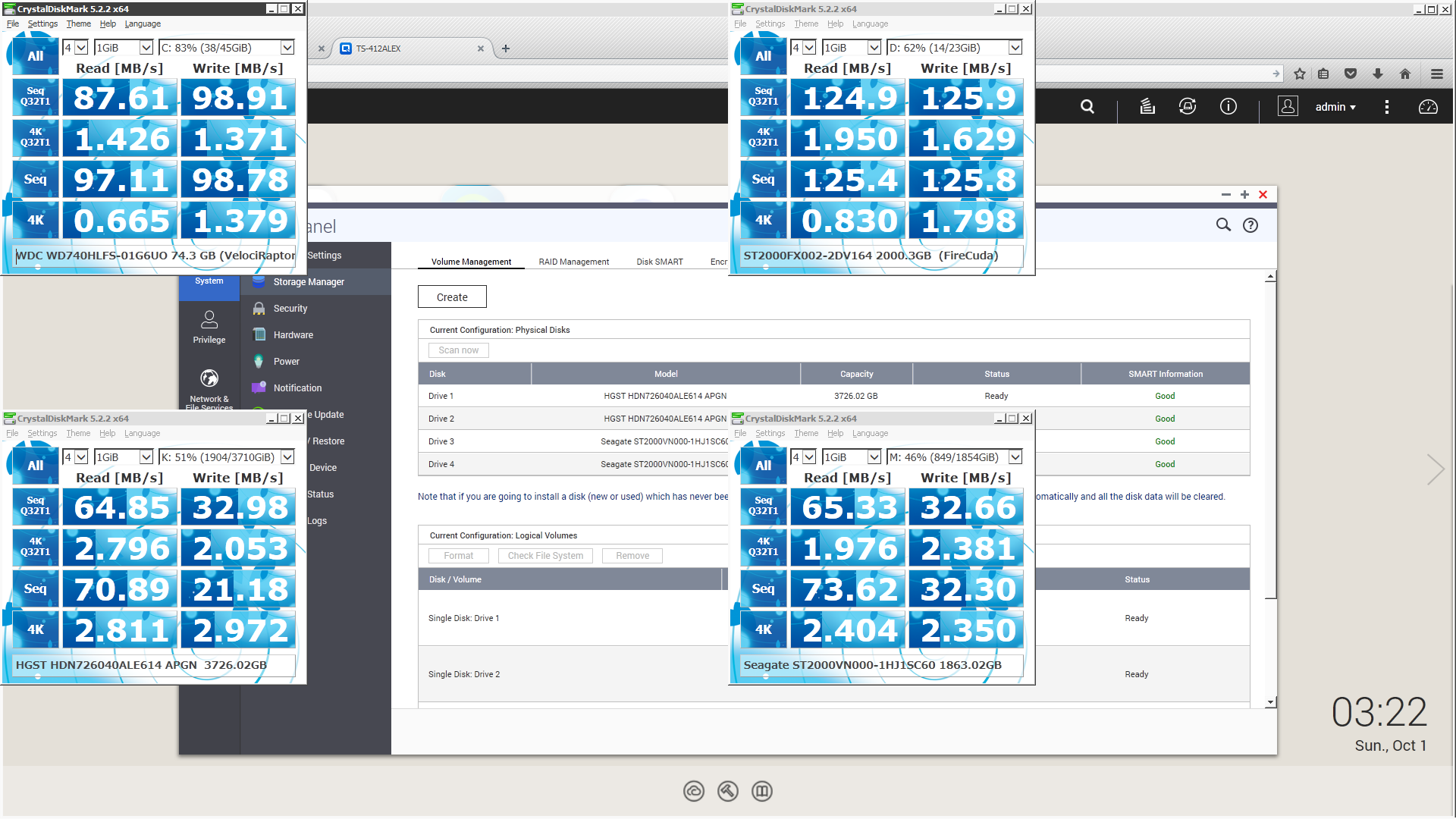Screen dimensions: 1456x819
Task: Open the dashboard gauge icon
Action: point(1428,107)
